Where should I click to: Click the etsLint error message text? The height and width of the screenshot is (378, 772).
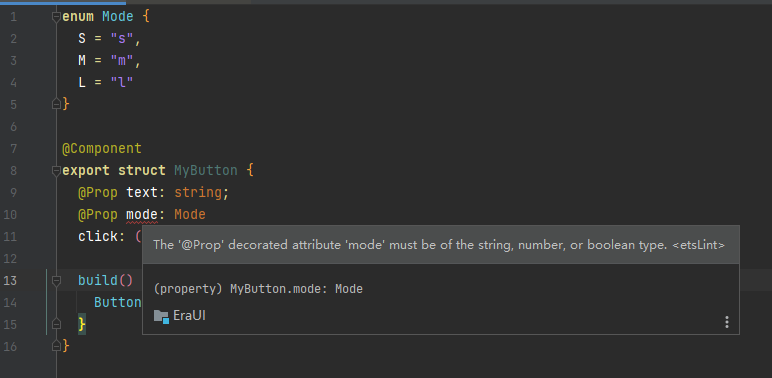pos(439,245)
